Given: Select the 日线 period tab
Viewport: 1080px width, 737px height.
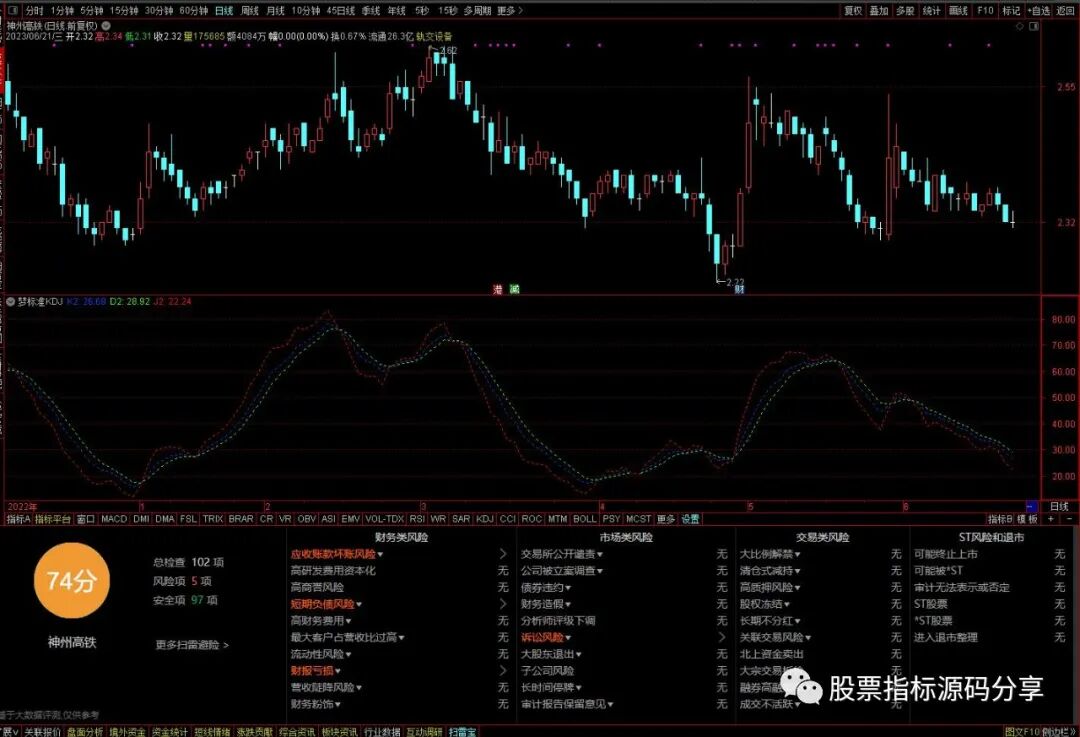Looking at the screenshot, I should (224, 10).
